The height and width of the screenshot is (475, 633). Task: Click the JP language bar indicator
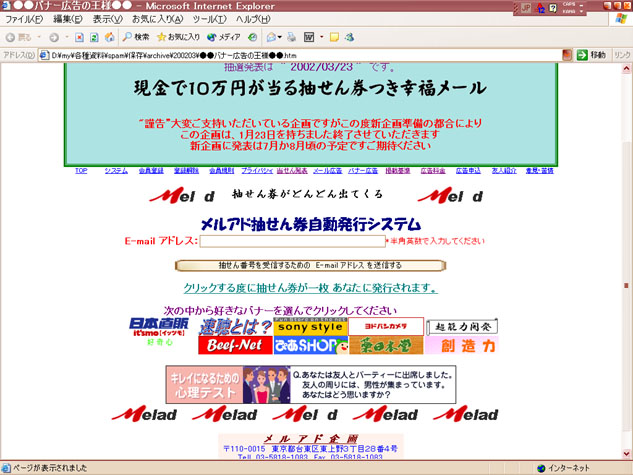(526, 8)
